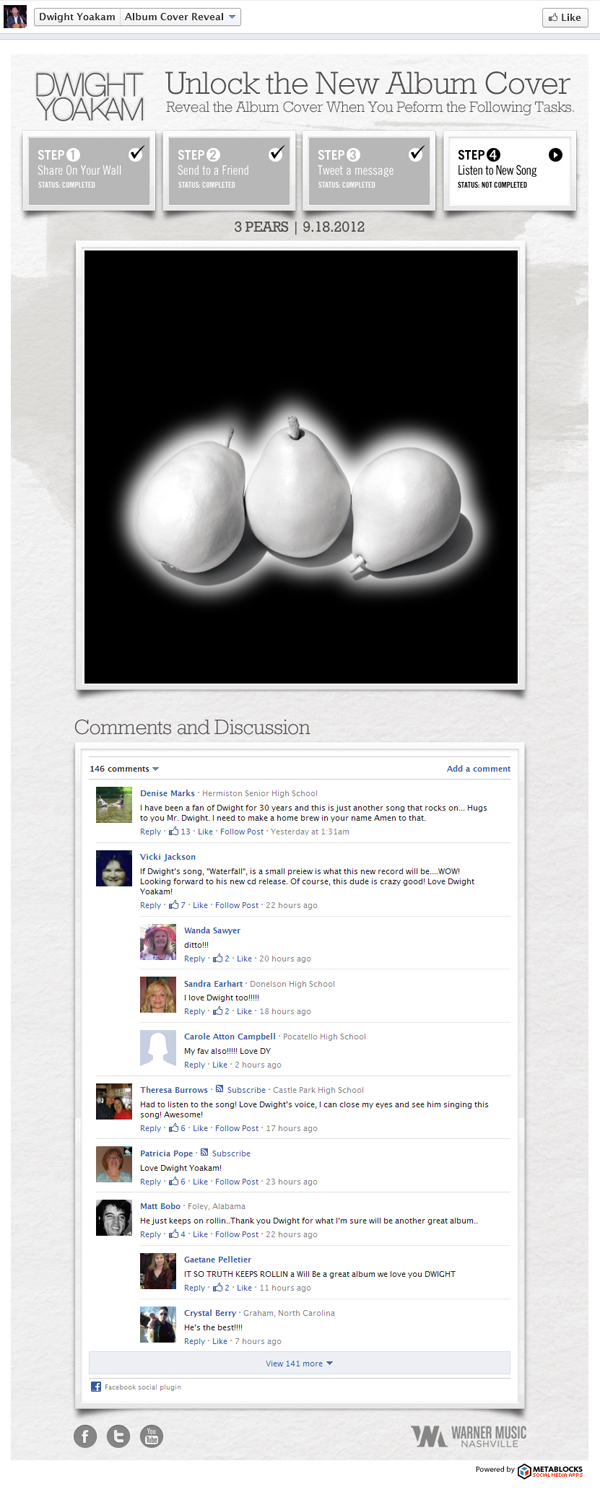600x1492 pixels.
Task: Open Crystal Berry's profile picture
Action: click(158, 1324)
